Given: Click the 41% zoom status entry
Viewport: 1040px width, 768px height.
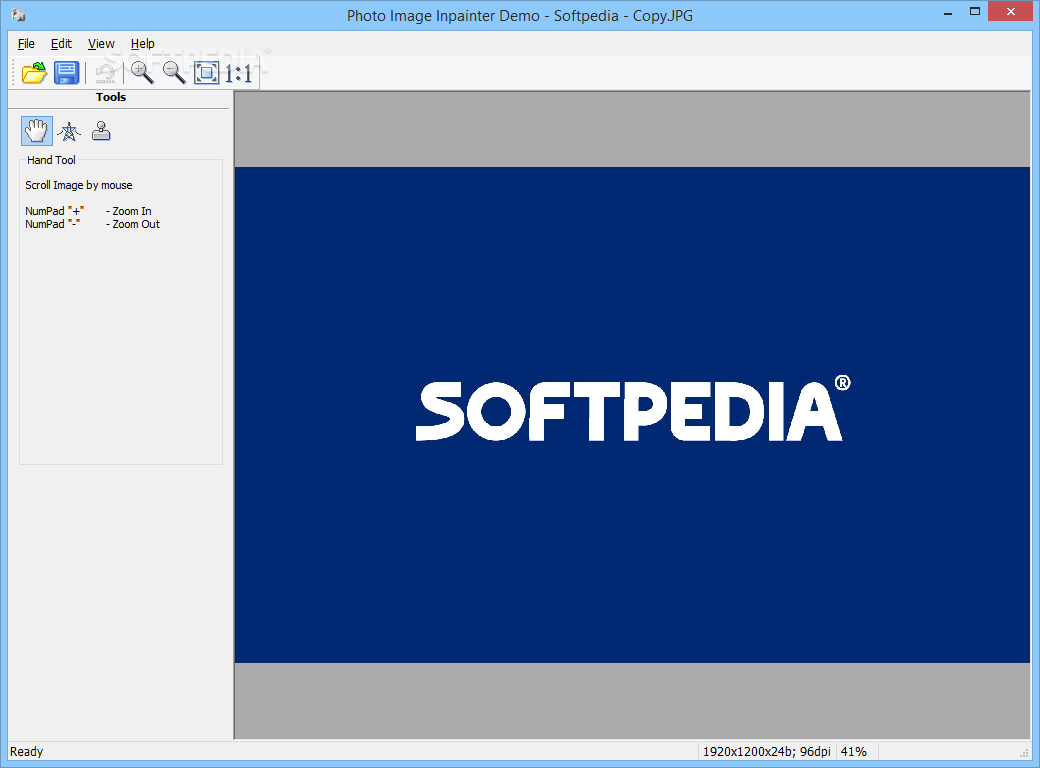Looking at the screenshot, I should point(854,752).
